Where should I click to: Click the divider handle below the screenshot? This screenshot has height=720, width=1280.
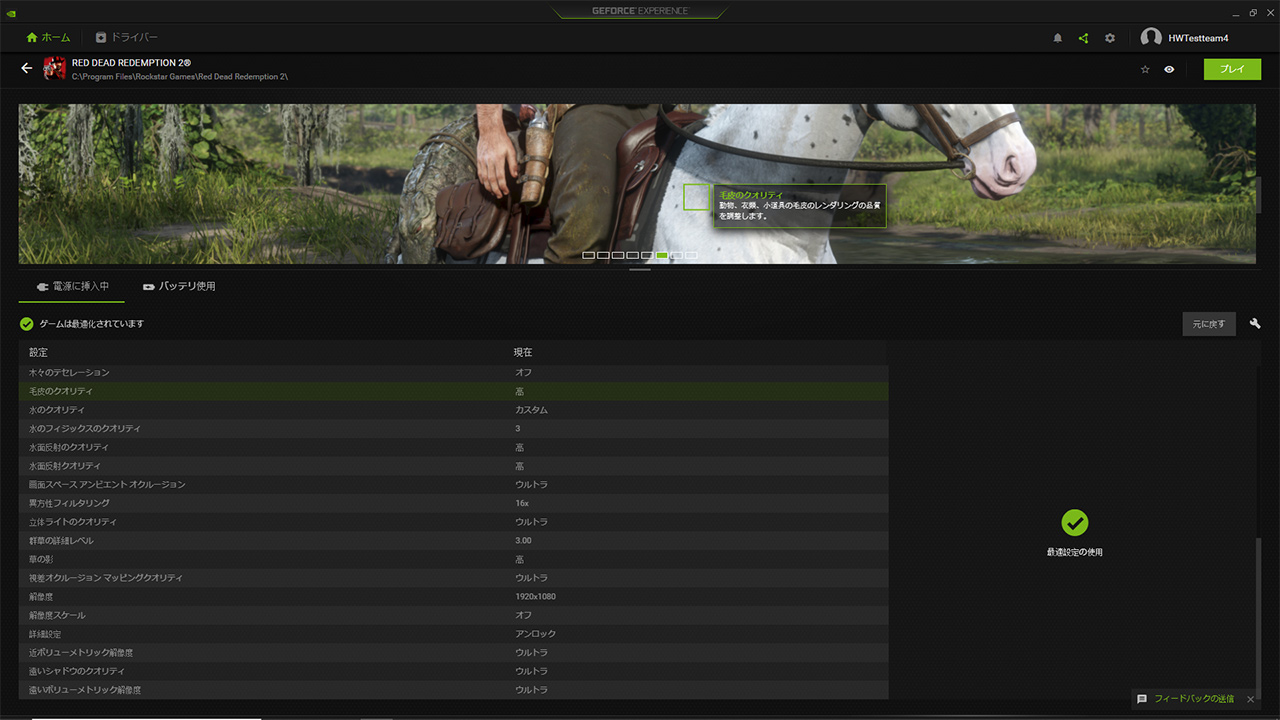click(640, 270)
